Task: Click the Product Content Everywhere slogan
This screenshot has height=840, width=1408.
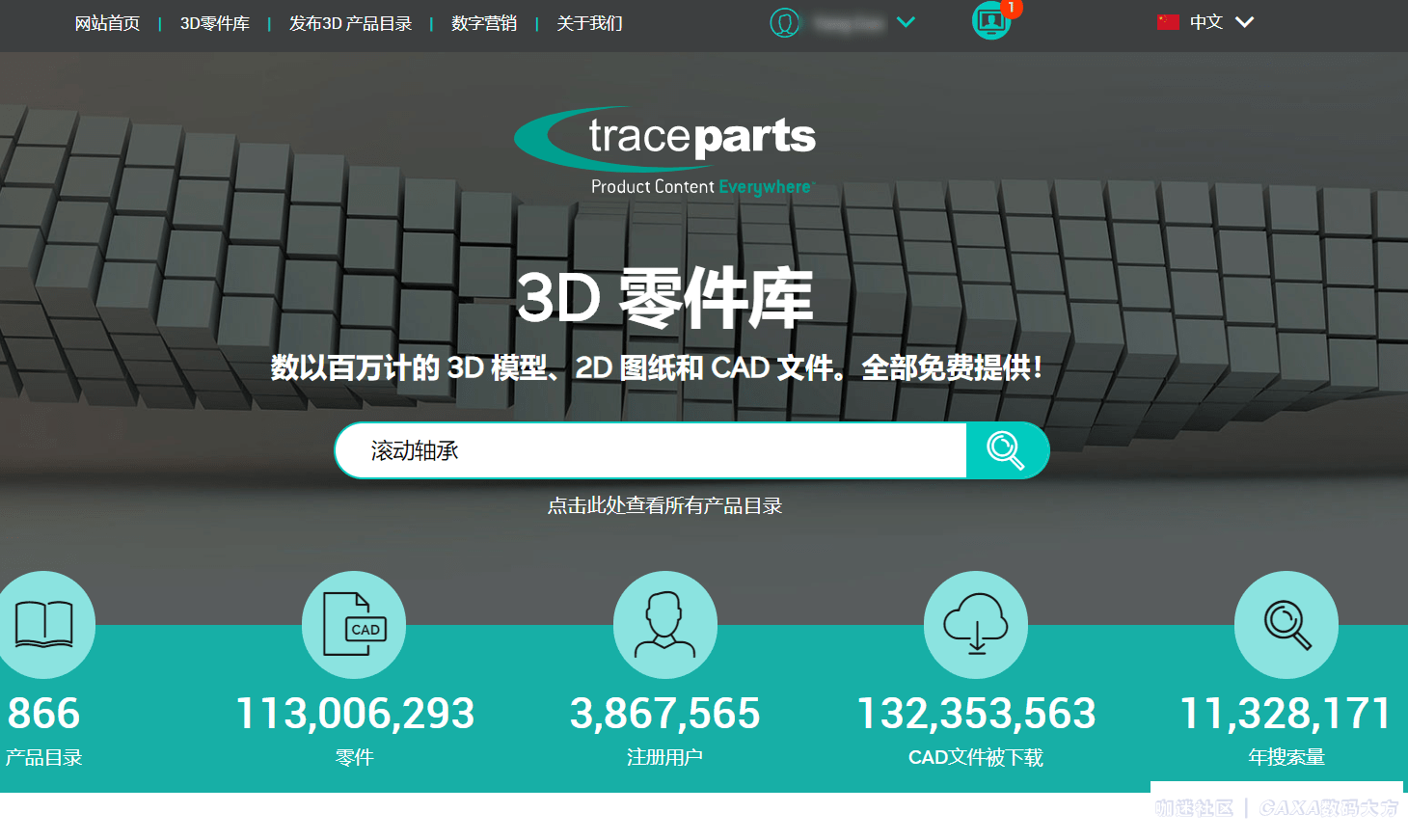Action: pos(702,187)
